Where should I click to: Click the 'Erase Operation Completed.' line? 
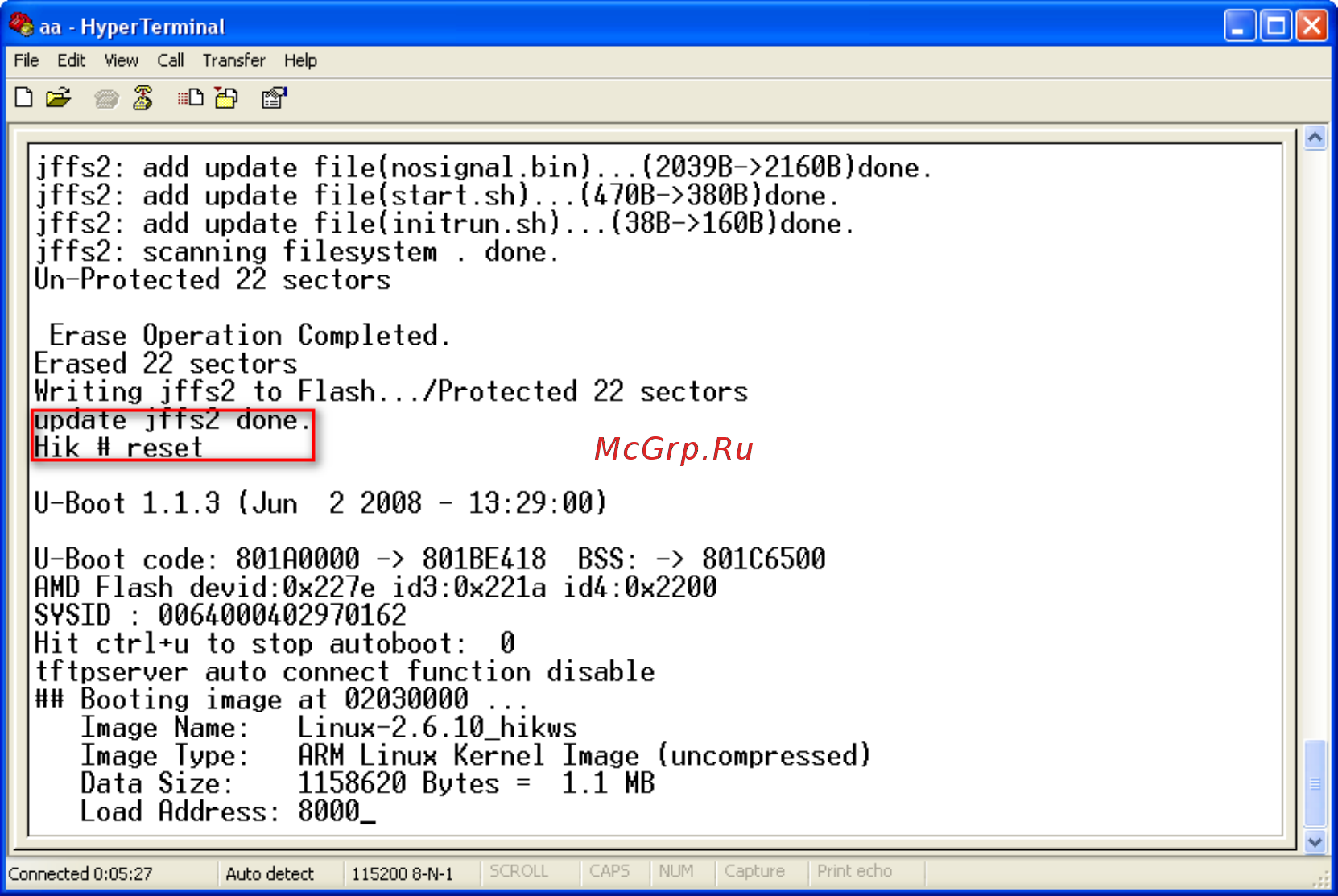pyautogui.click(x=249, y=335)
